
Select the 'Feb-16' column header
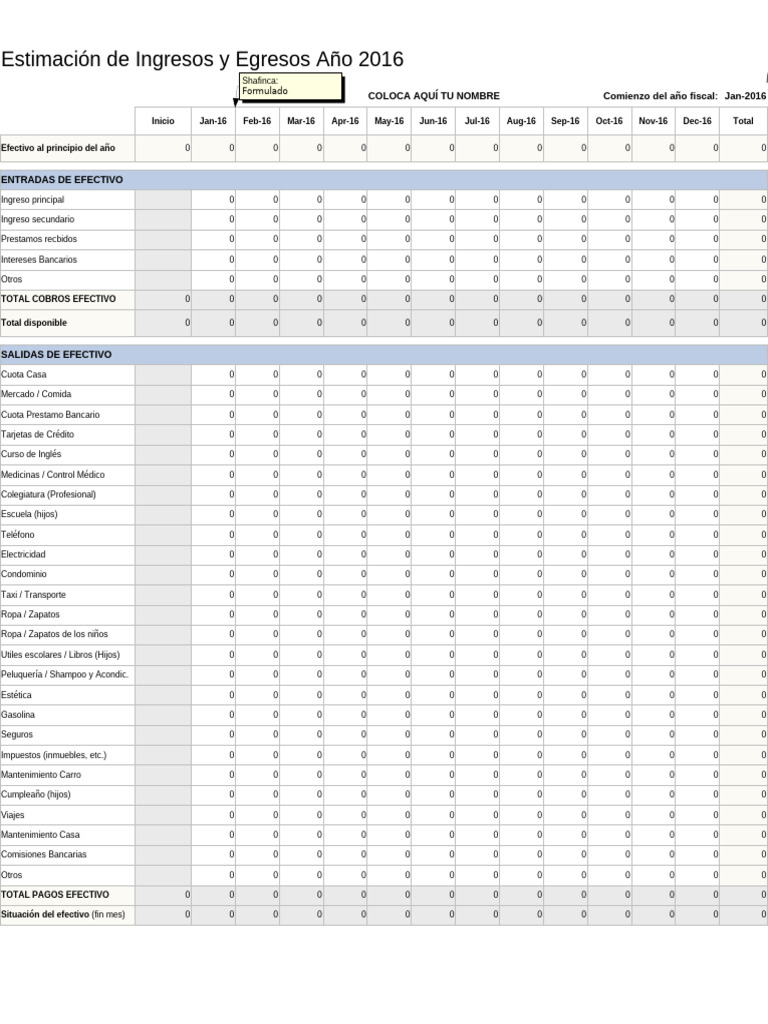coord(257,121)
